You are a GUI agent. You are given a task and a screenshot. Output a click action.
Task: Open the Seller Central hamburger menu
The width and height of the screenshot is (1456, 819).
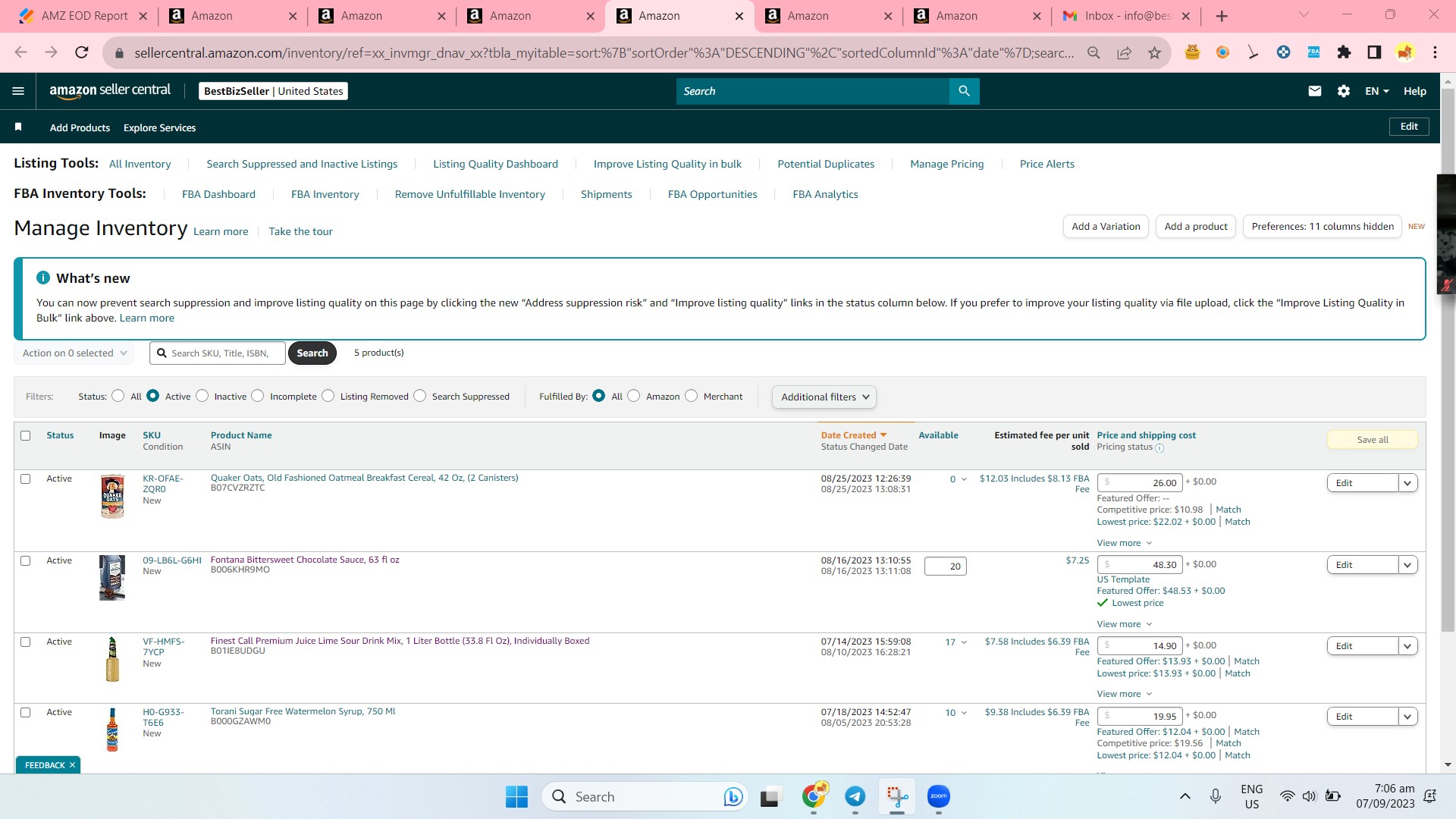pyautogui.click(x=18, y=91)
